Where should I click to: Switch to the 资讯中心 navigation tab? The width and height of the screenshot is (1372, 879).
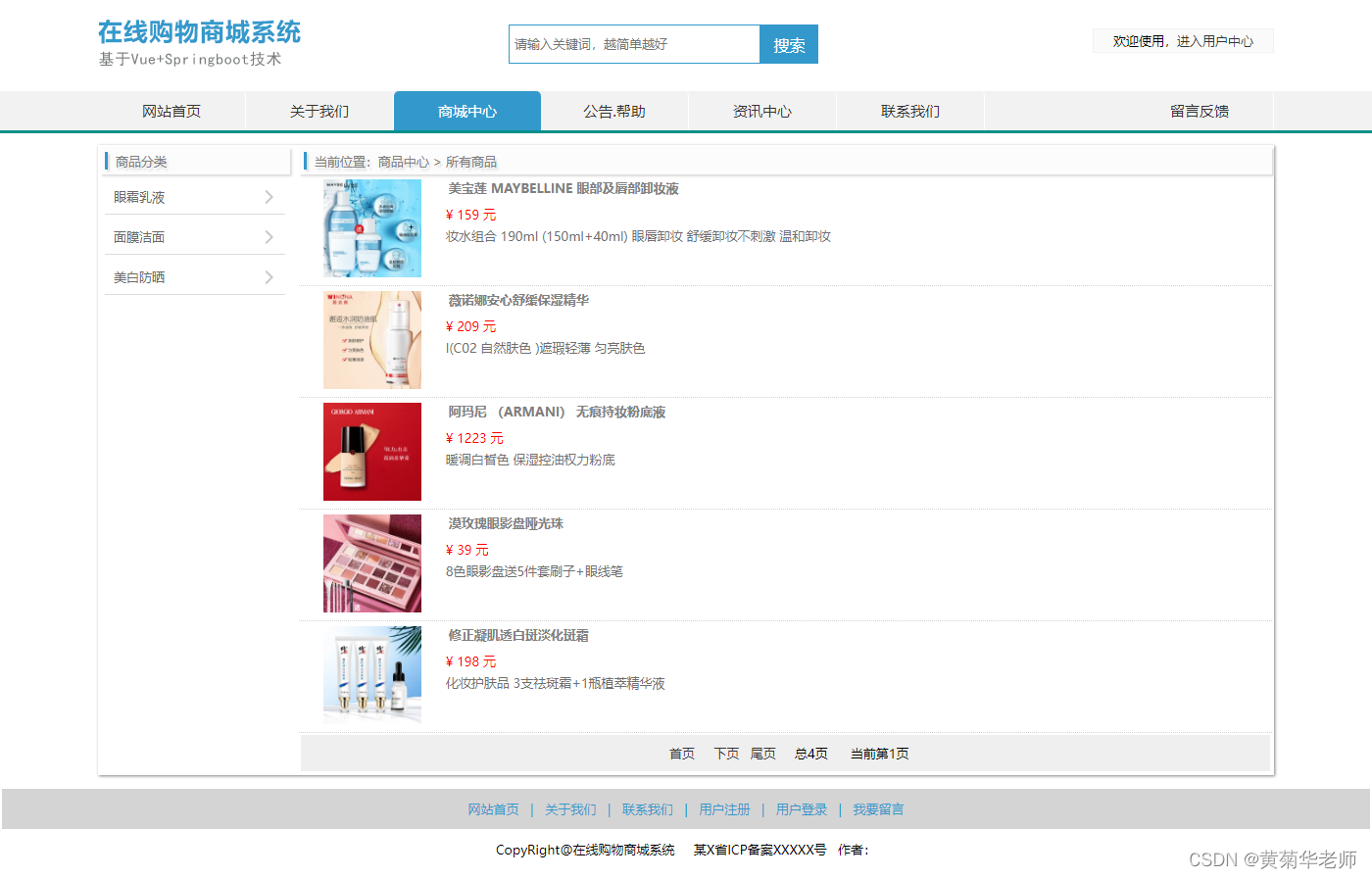pyautogui.click(x=762, y=111)
